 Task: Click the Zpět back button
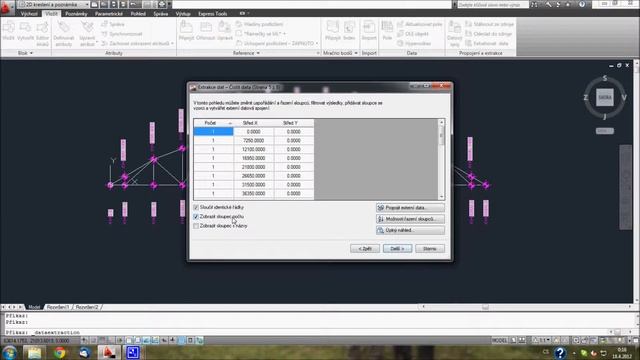pyautogui.click(x=365, y=249)
